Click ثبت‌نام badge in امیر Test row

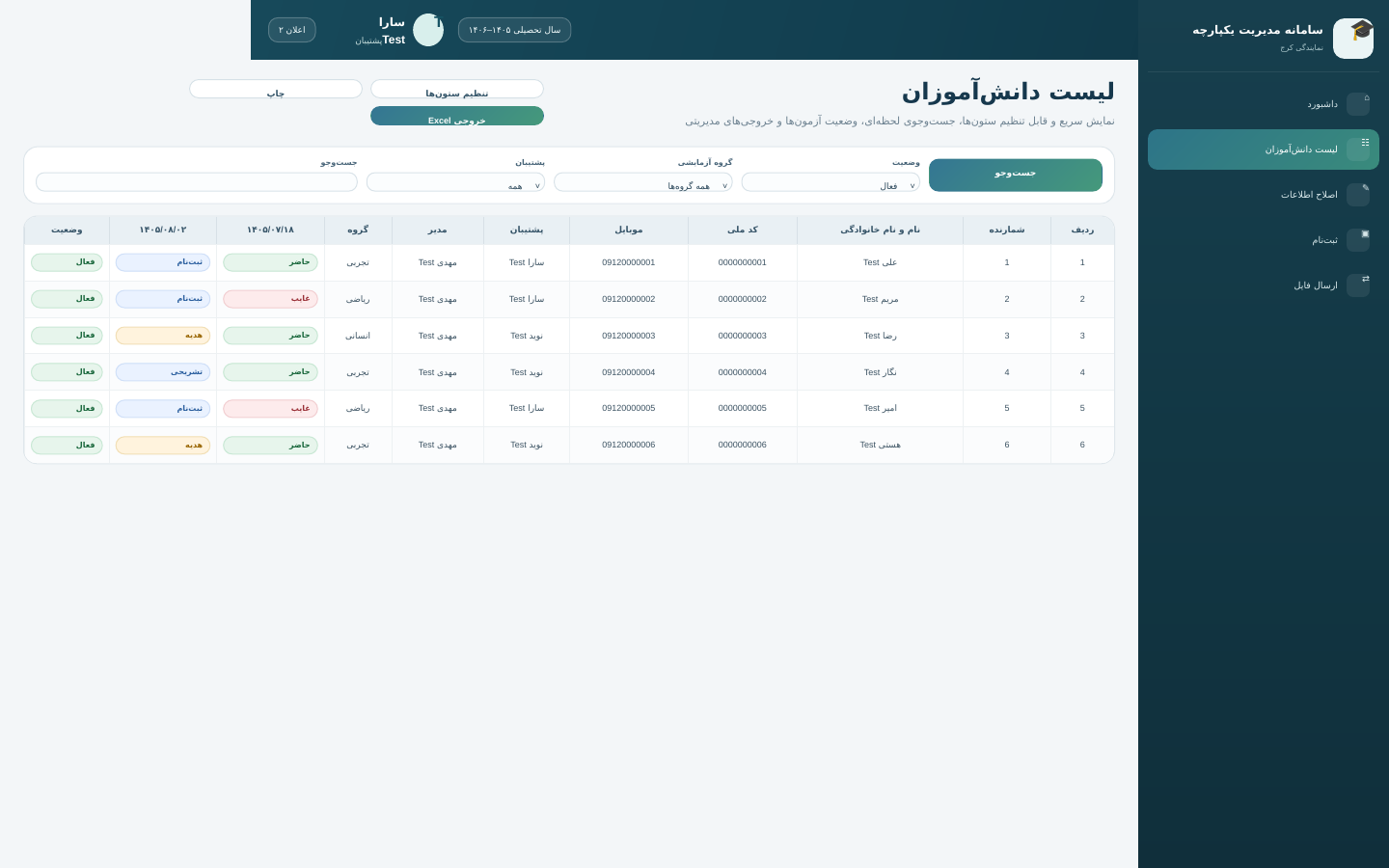pyautogui.click(x=163, y=409)
